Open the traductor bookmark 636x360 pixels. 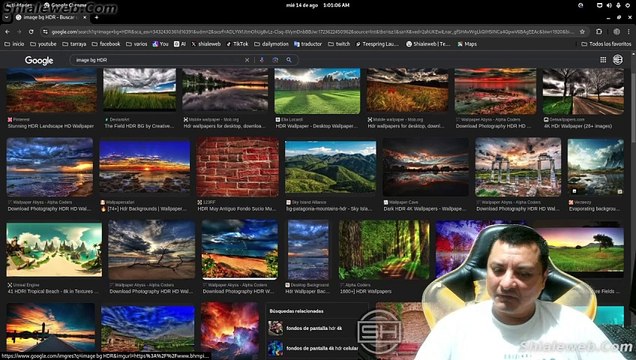pos(308,44)
